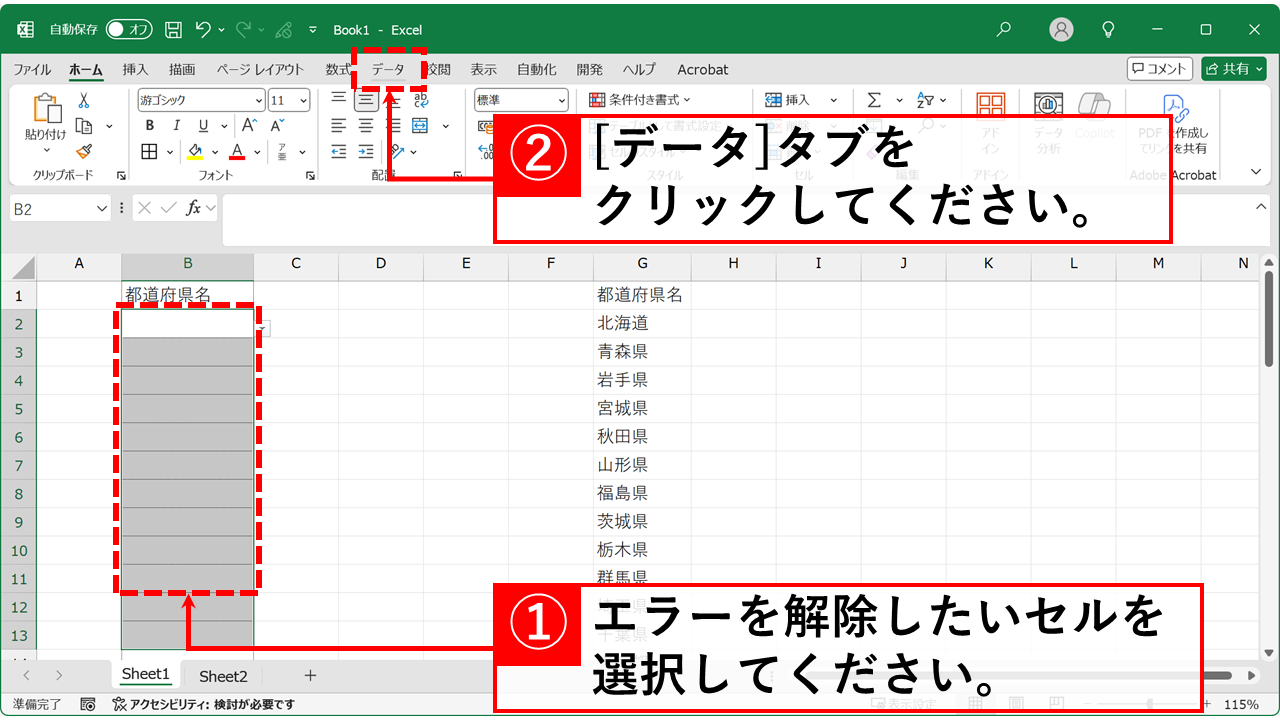Click the 共有 share button
Viewport: 1280px width, 720px height.
[x=1234, y=68]
